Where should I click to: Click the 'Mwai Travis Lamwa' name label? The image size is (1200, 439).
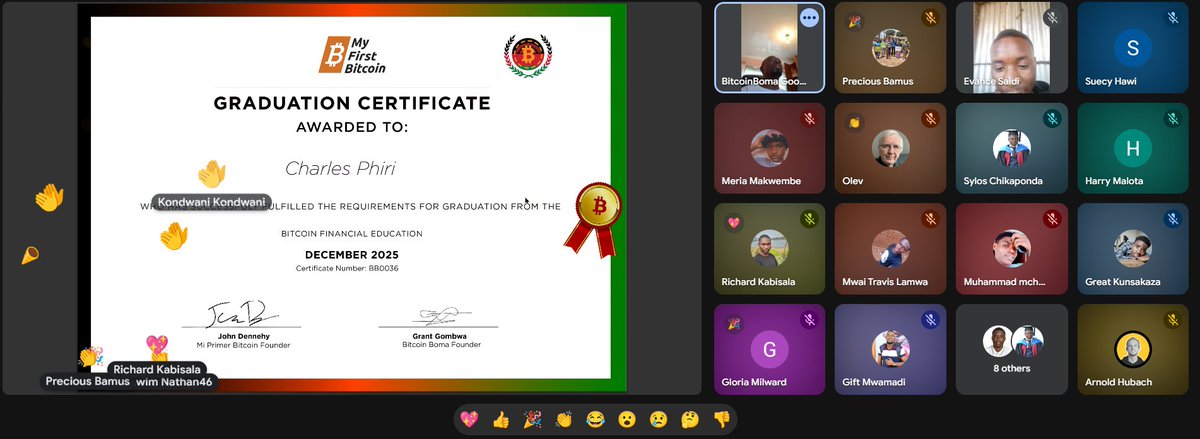point(887,282)
